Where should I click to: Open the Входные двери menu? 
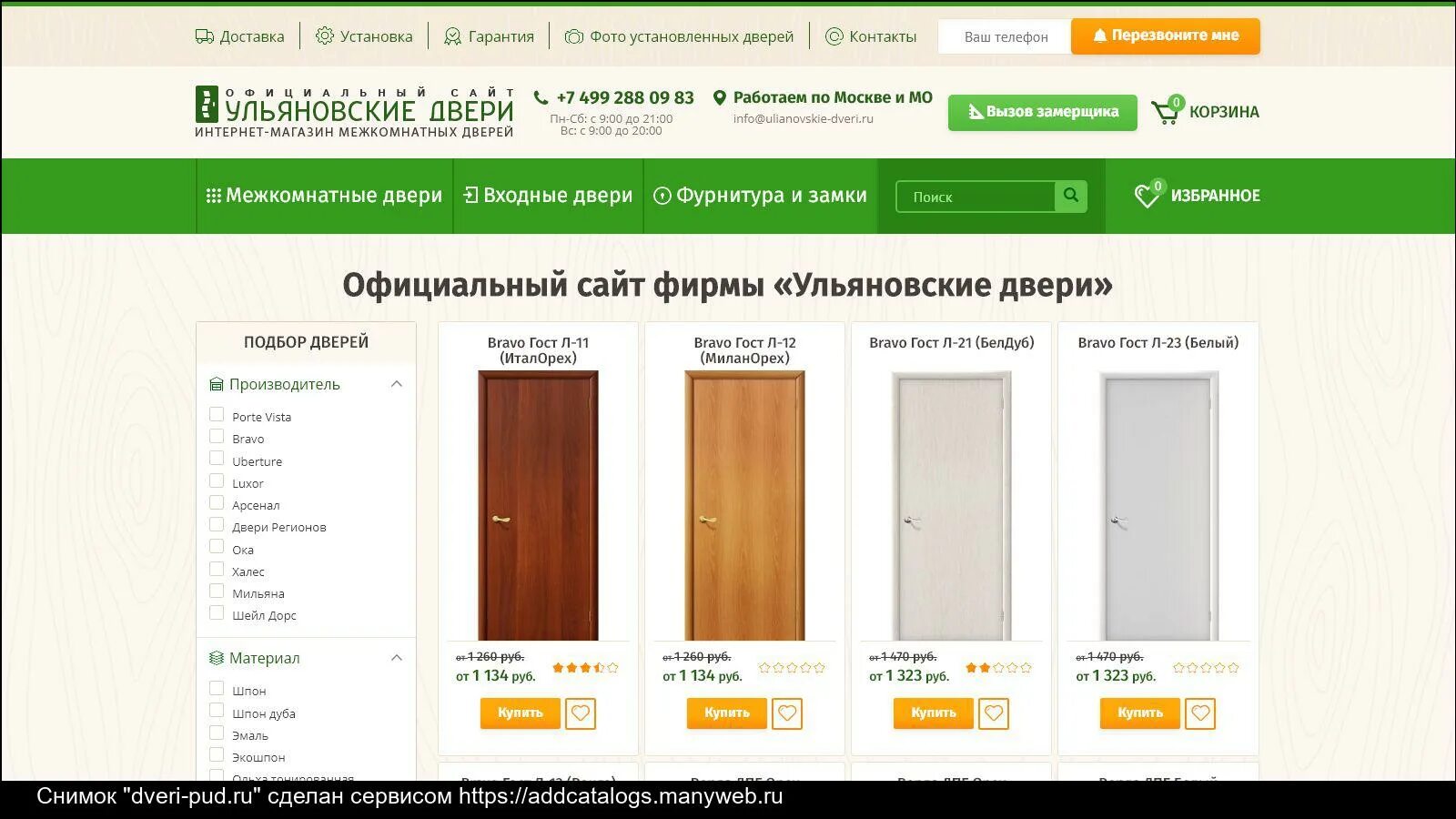[x=548, y=196]
